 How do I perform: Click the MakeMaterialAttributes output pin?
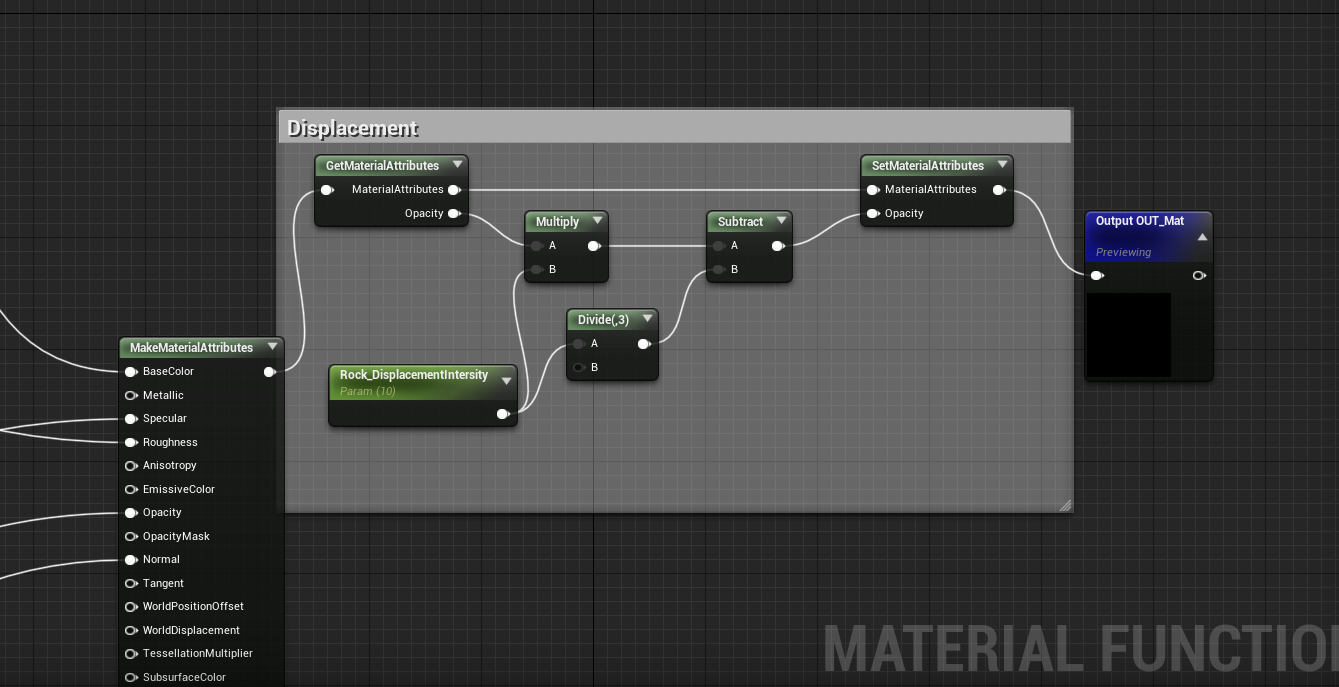point(269,372)
